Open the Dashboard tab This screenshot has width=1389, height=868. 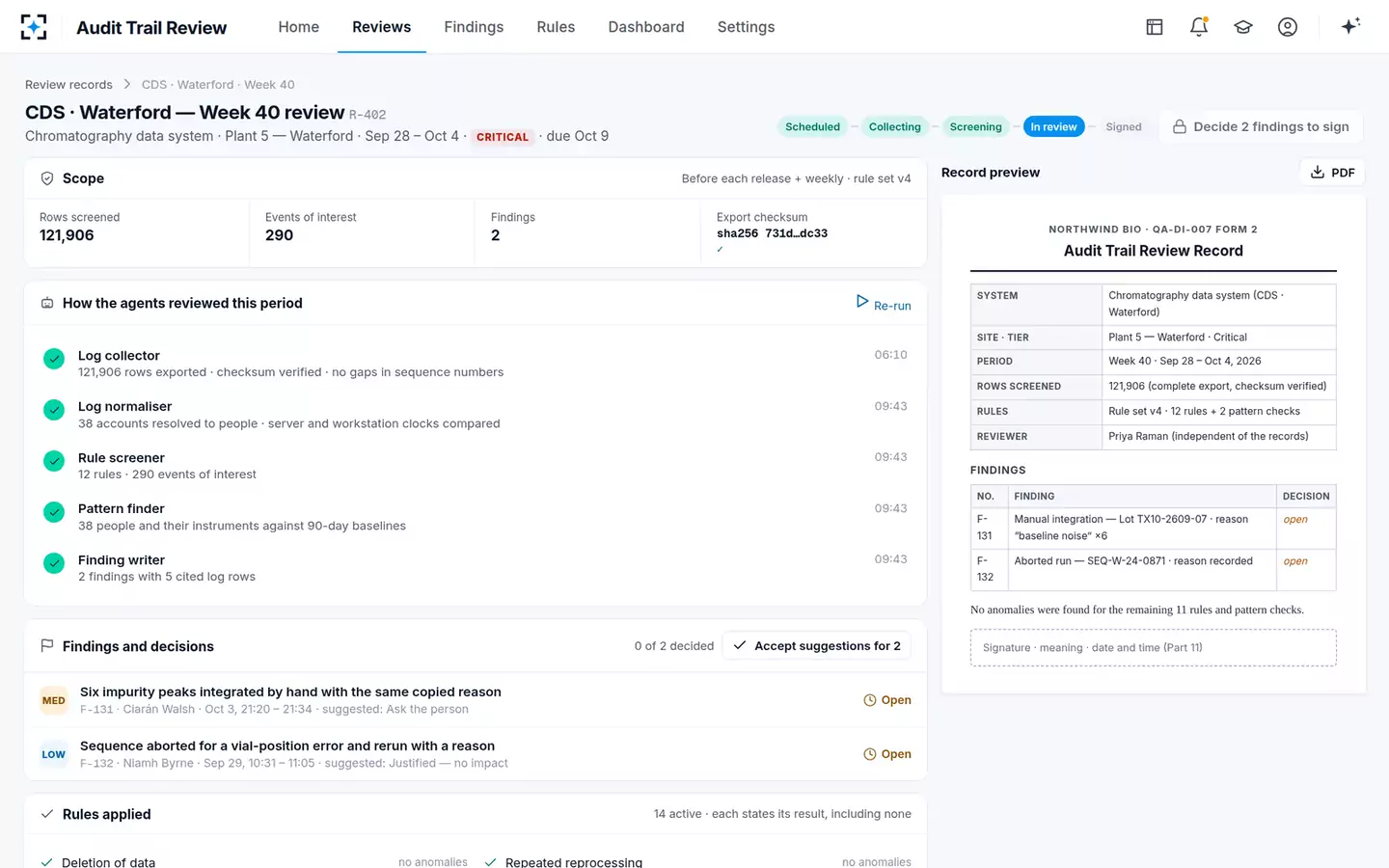coord(646,27)
